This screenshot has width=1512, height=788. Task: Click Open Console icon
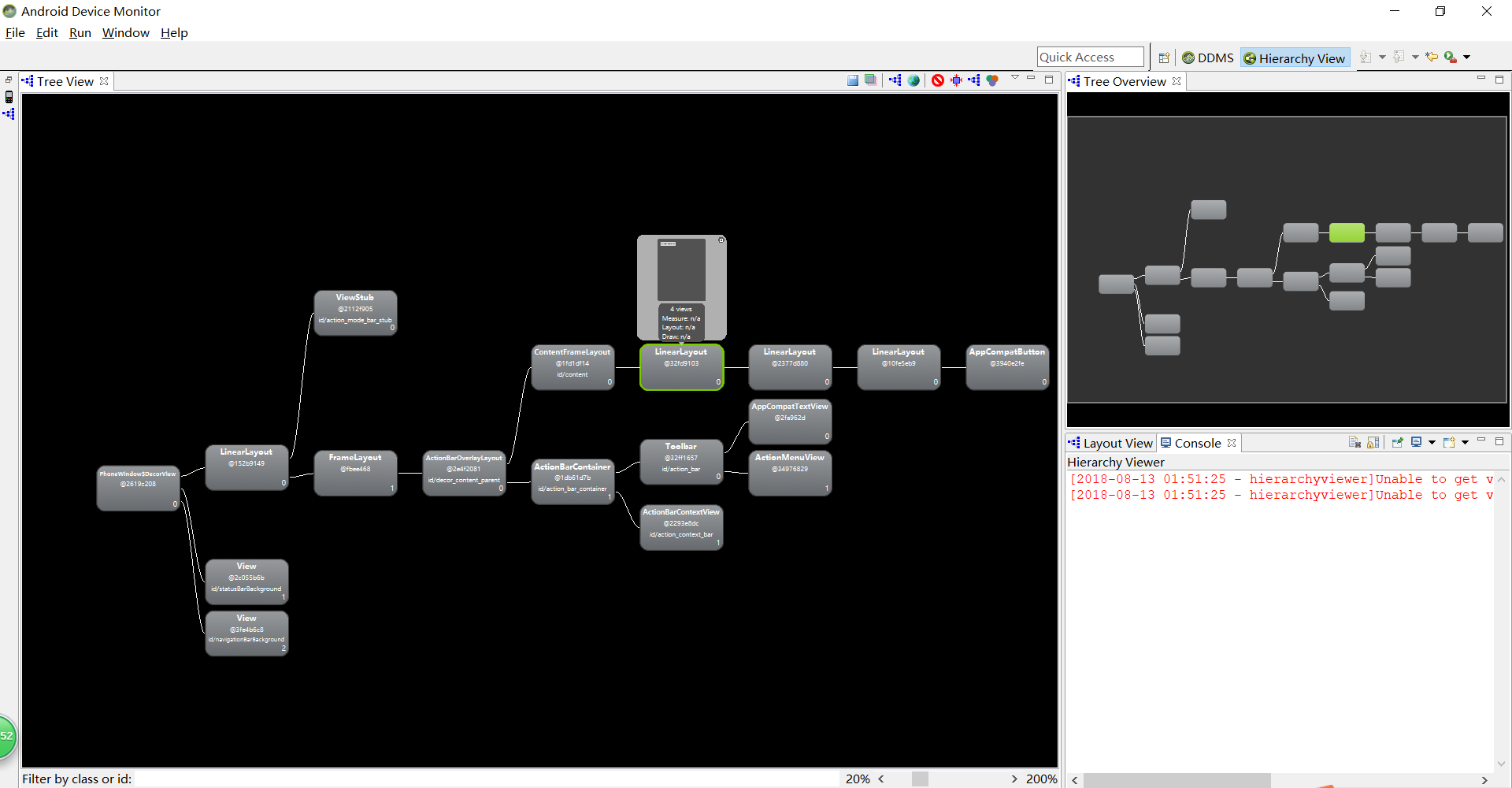point(1449,442)
